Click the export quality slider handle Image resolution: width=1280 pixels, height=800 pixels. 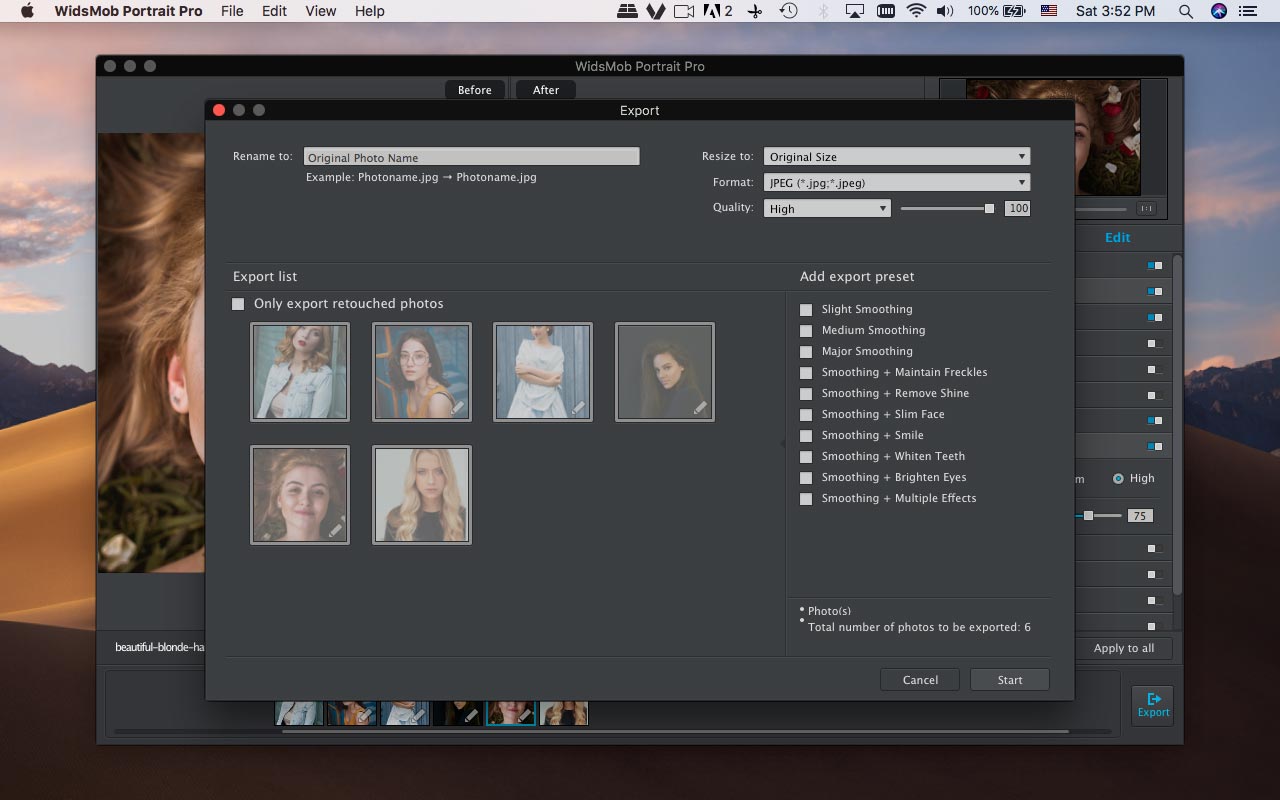pos(989,209)
